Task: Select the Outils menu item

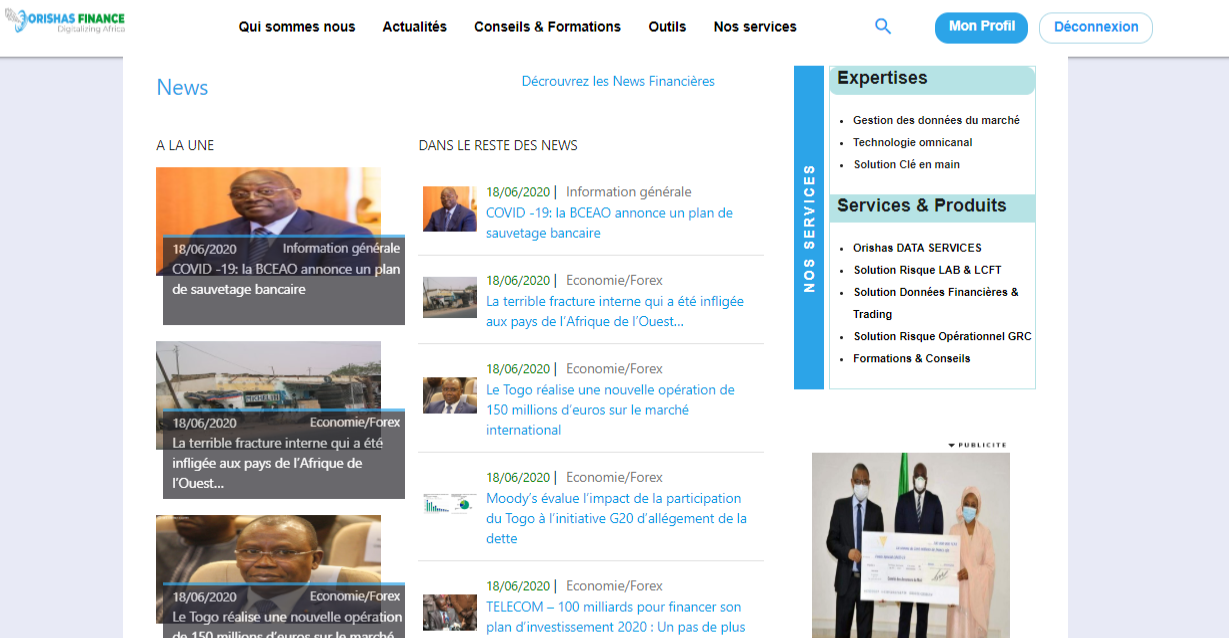Action: [x=667, y=27]
